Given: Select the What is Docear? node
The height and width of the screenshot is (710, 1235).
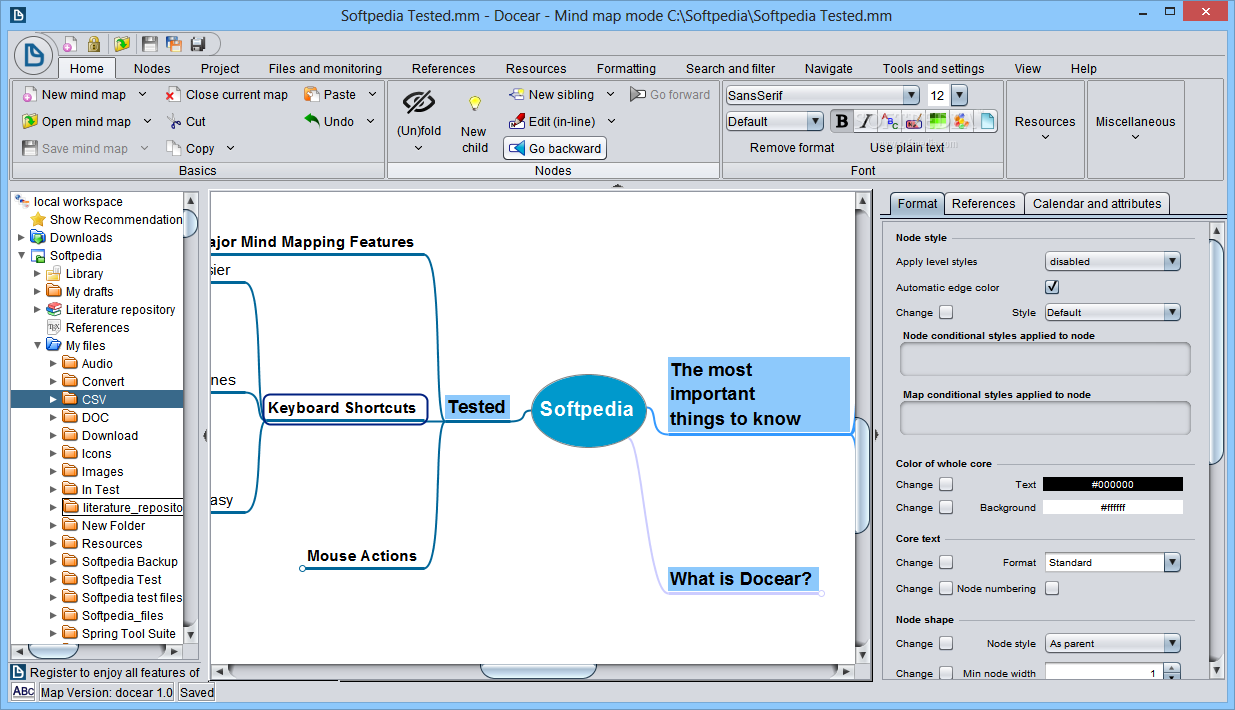Looking at the screenshot, I should (x=741, y=579).
